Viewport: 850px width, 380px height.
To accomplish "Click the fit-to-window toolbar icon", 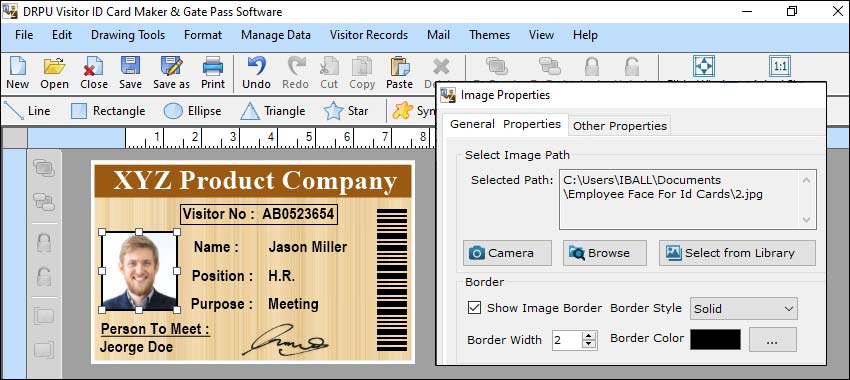I will (x=704, y=67).
